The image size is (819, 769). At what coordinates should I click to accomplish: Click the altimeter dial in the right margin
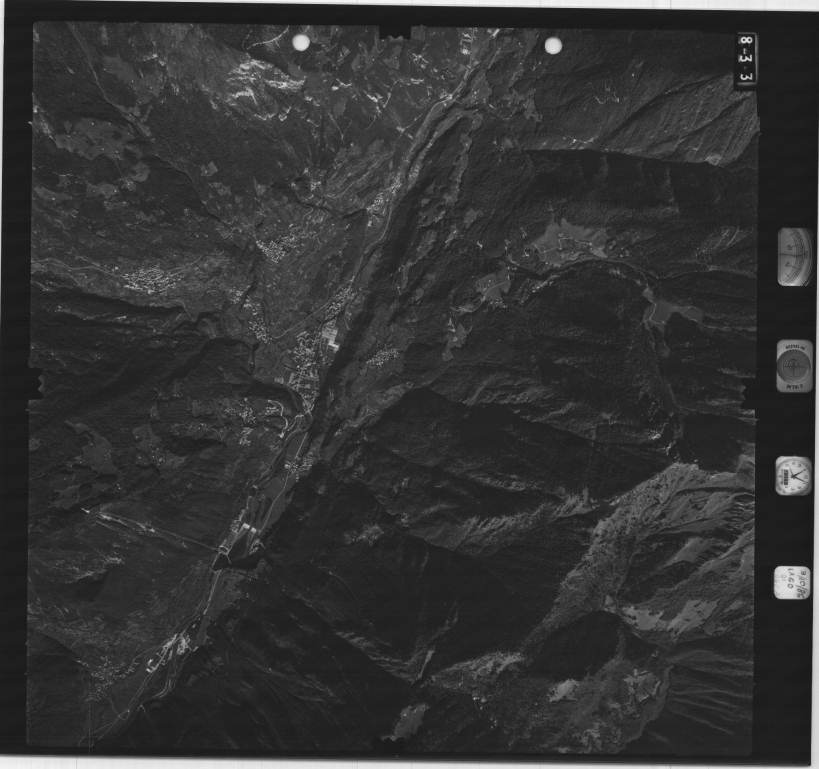point(794,256)
